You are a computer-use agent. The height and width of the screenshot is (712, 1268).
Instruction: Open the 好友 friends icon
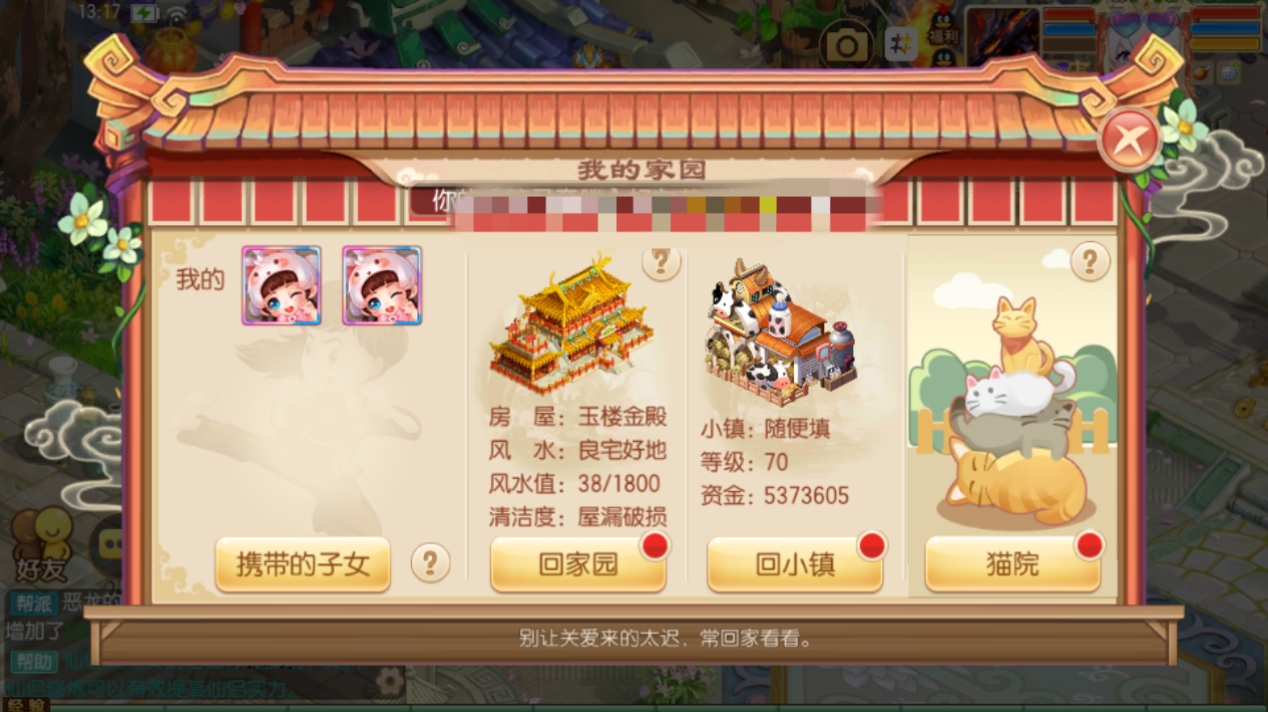click(41, 545)
